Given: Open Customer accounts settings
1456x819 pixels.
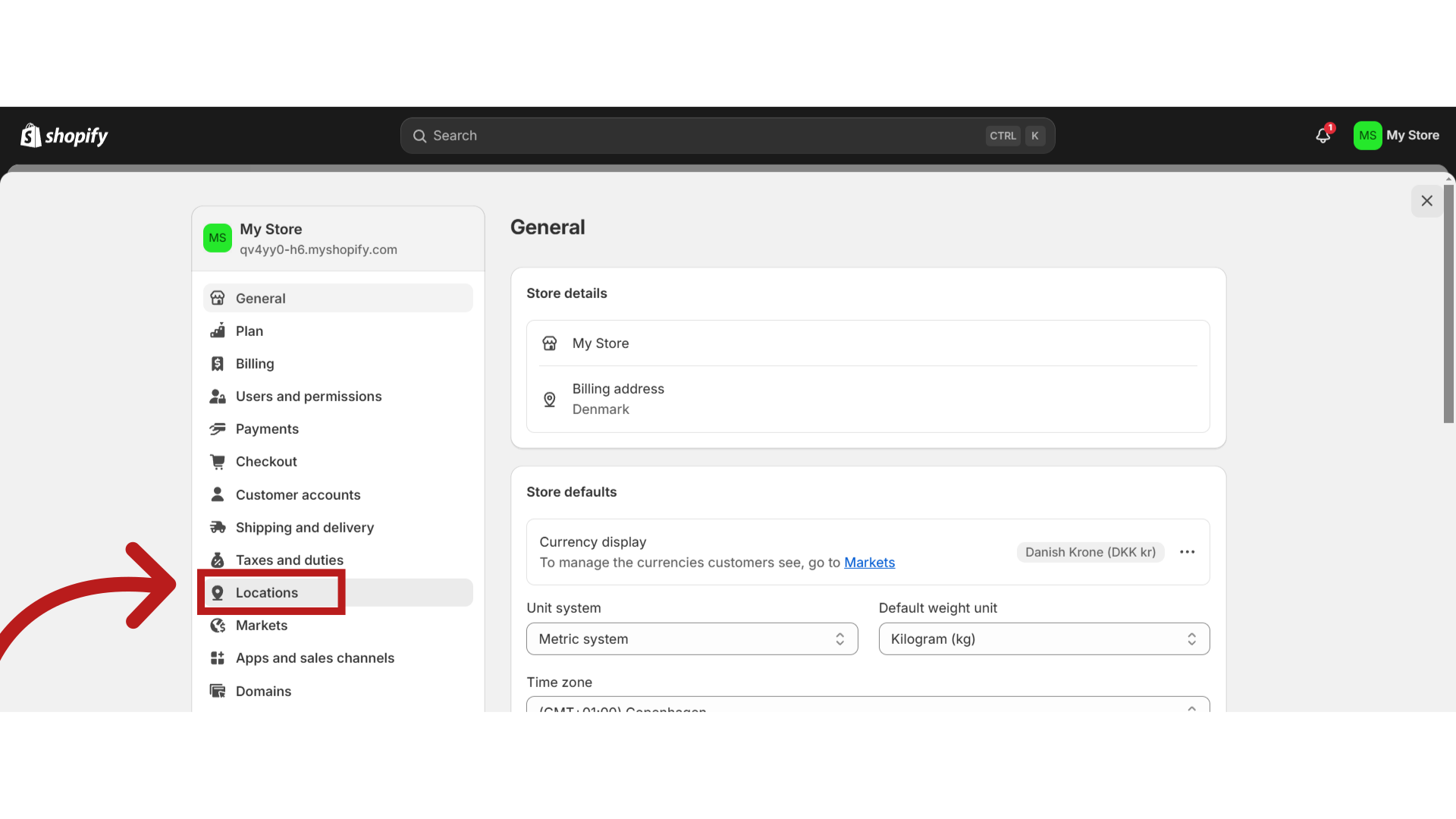Looking at the screenshot, I should (338, 494).
